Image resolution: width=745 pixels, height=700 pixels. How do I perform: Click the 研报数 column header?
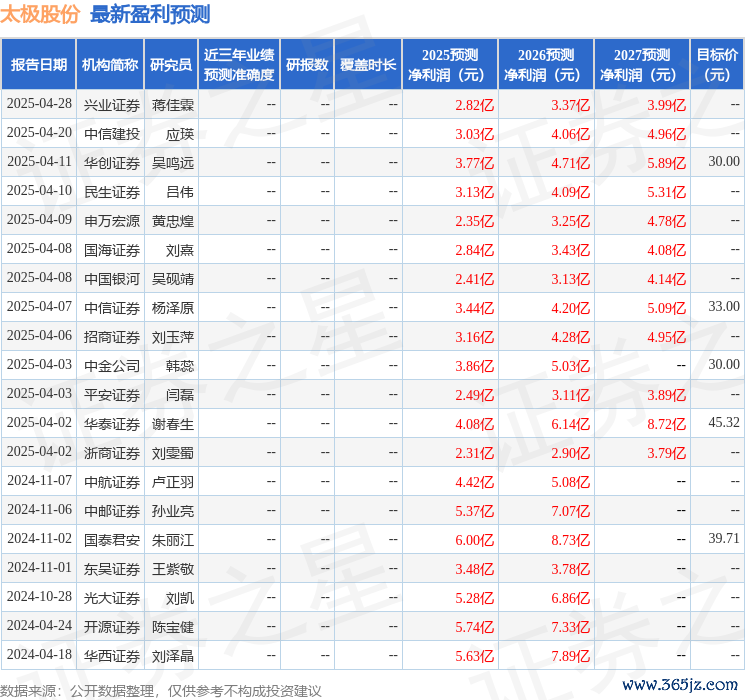pyautogui.click(x=307, y=64)
